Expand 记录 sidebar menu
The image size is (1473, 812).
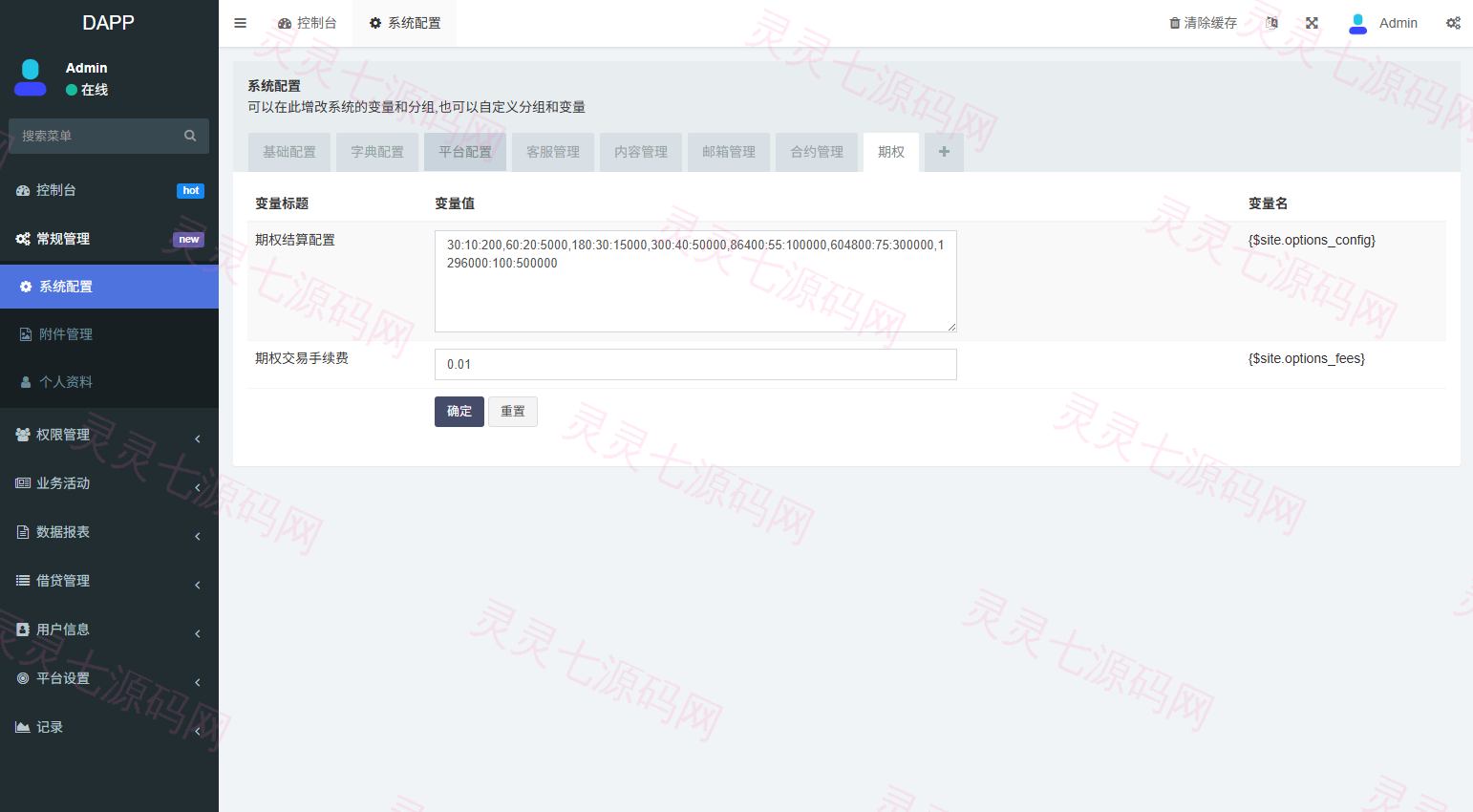click(109, 727)
